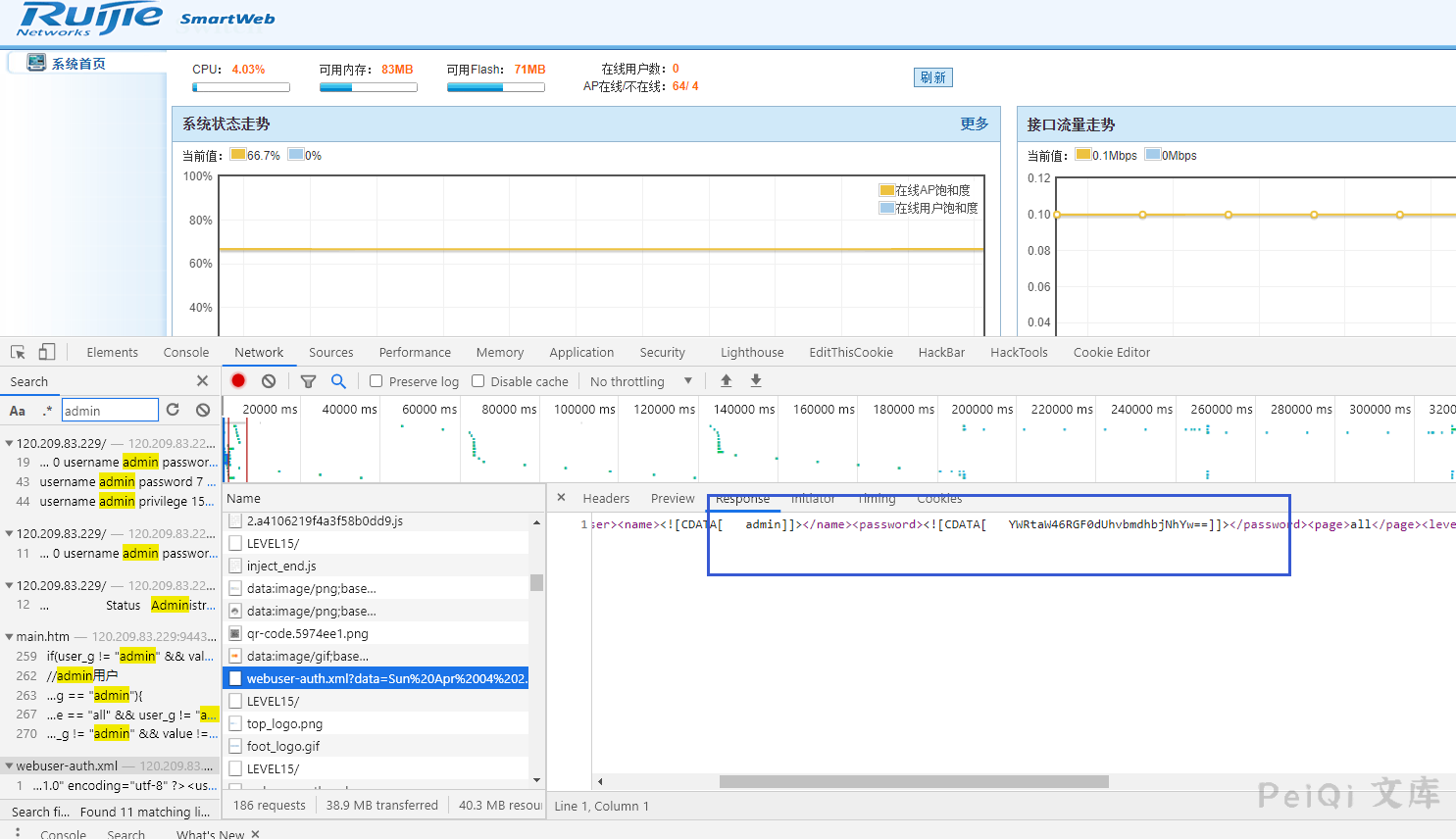
Task: Click the 更多 link in system status
Action: (x=974, y=123)
